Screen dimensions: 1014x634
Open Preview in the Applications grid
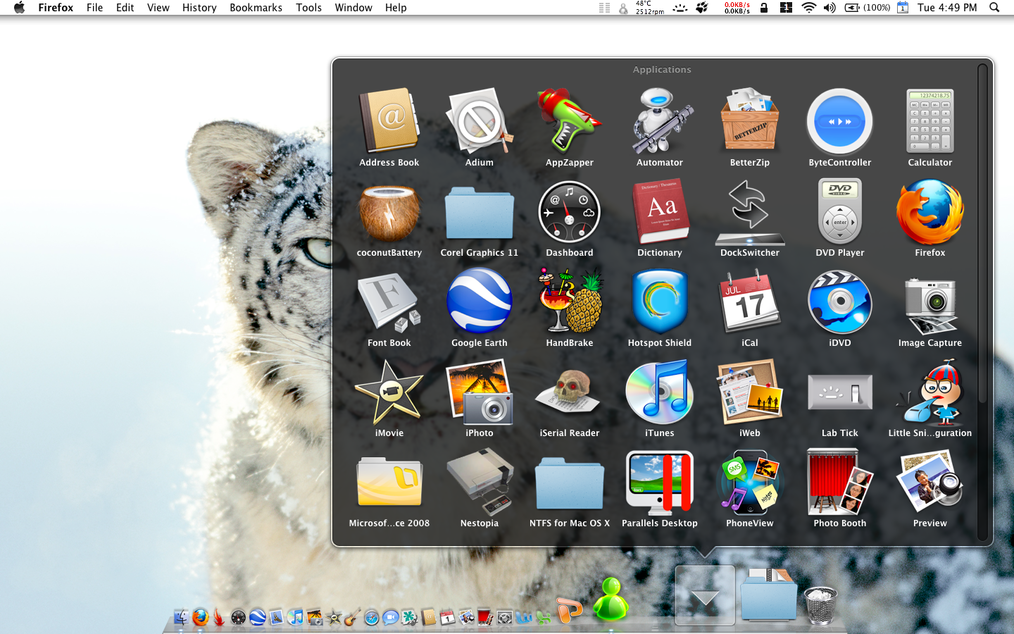pos(930,483)
